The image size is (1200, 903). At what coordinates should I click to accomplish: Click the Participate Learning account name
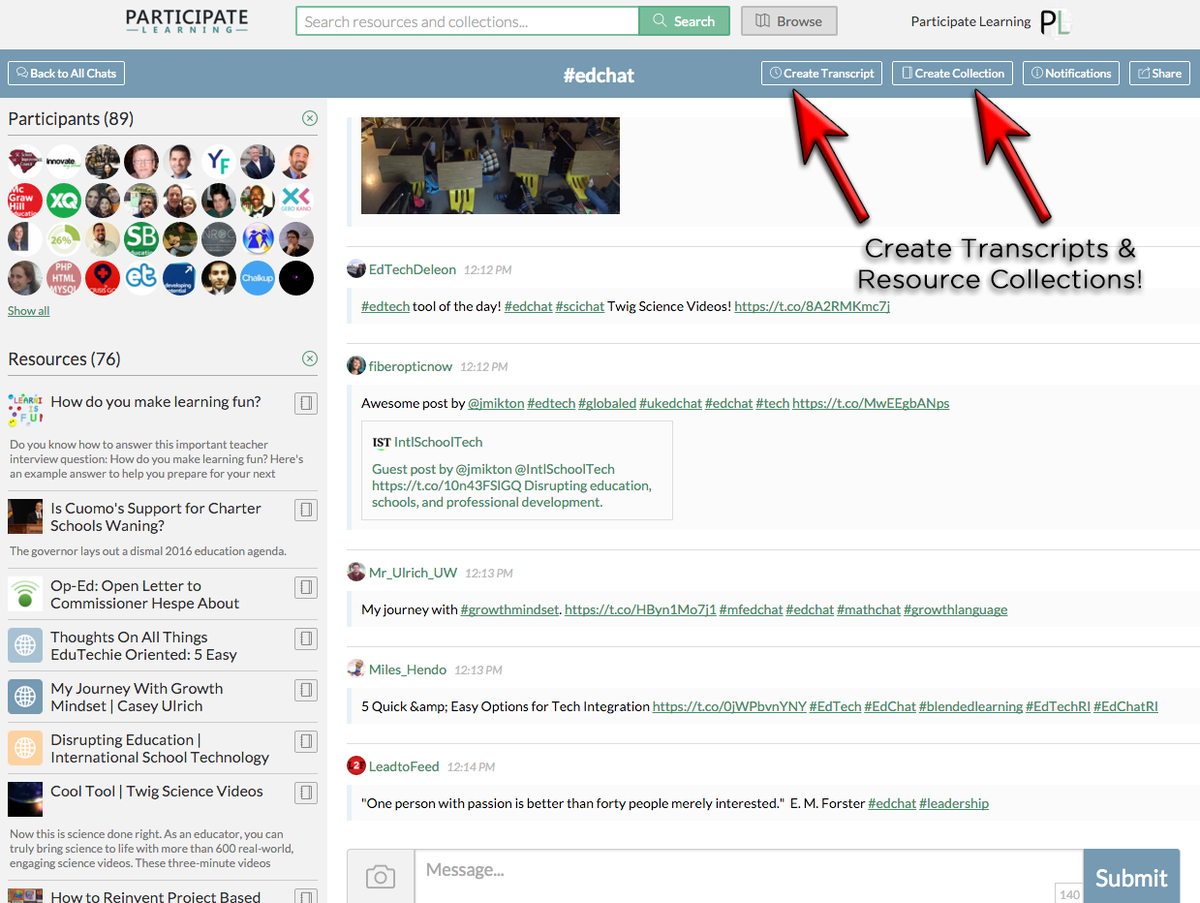point(970,21)
